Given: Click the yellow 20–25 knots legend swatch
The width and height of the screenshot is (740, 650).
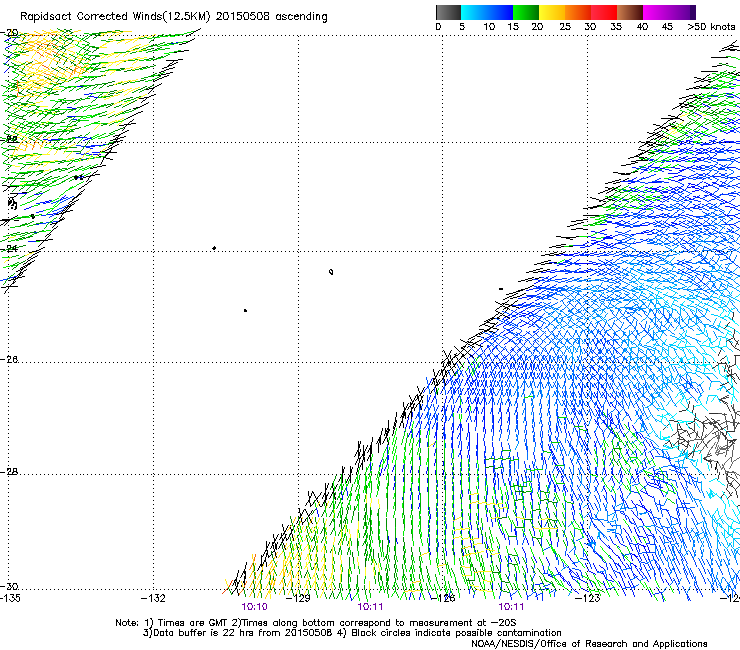Looking at the screenshot, I should click(x=552, y=12).
